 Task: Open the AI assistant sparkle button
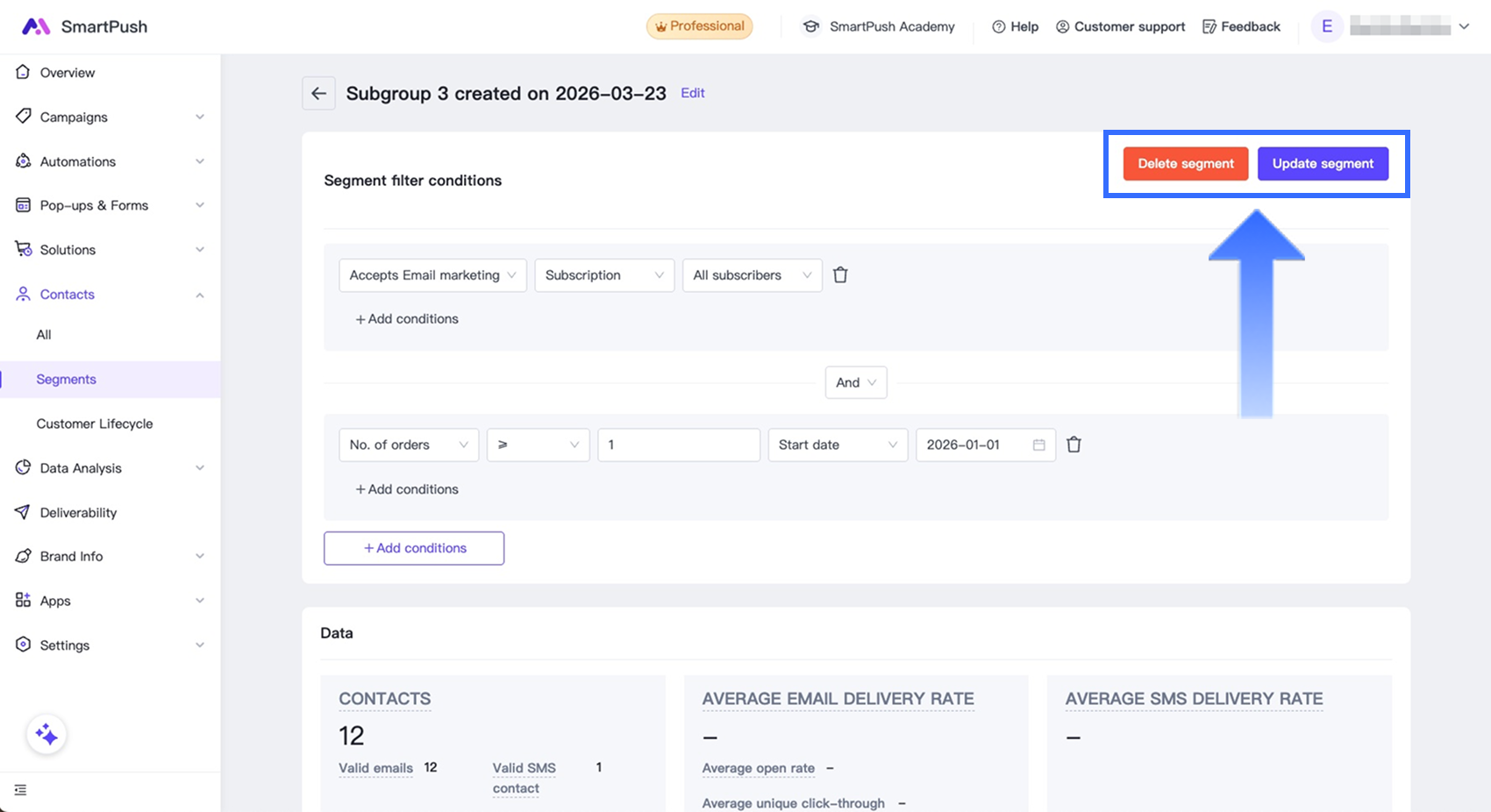(46, 735)
